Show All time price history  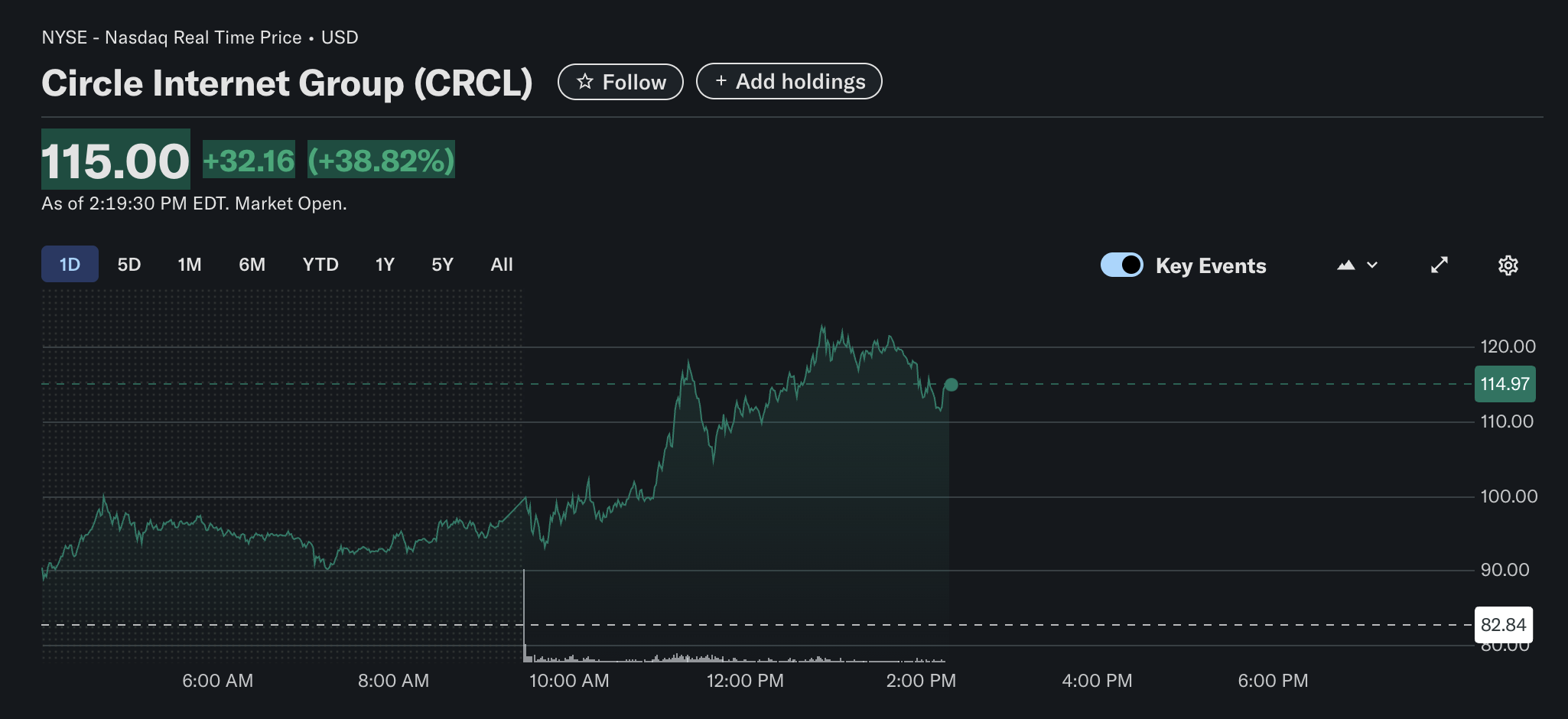pyautogui.click(x=502, y=265)
